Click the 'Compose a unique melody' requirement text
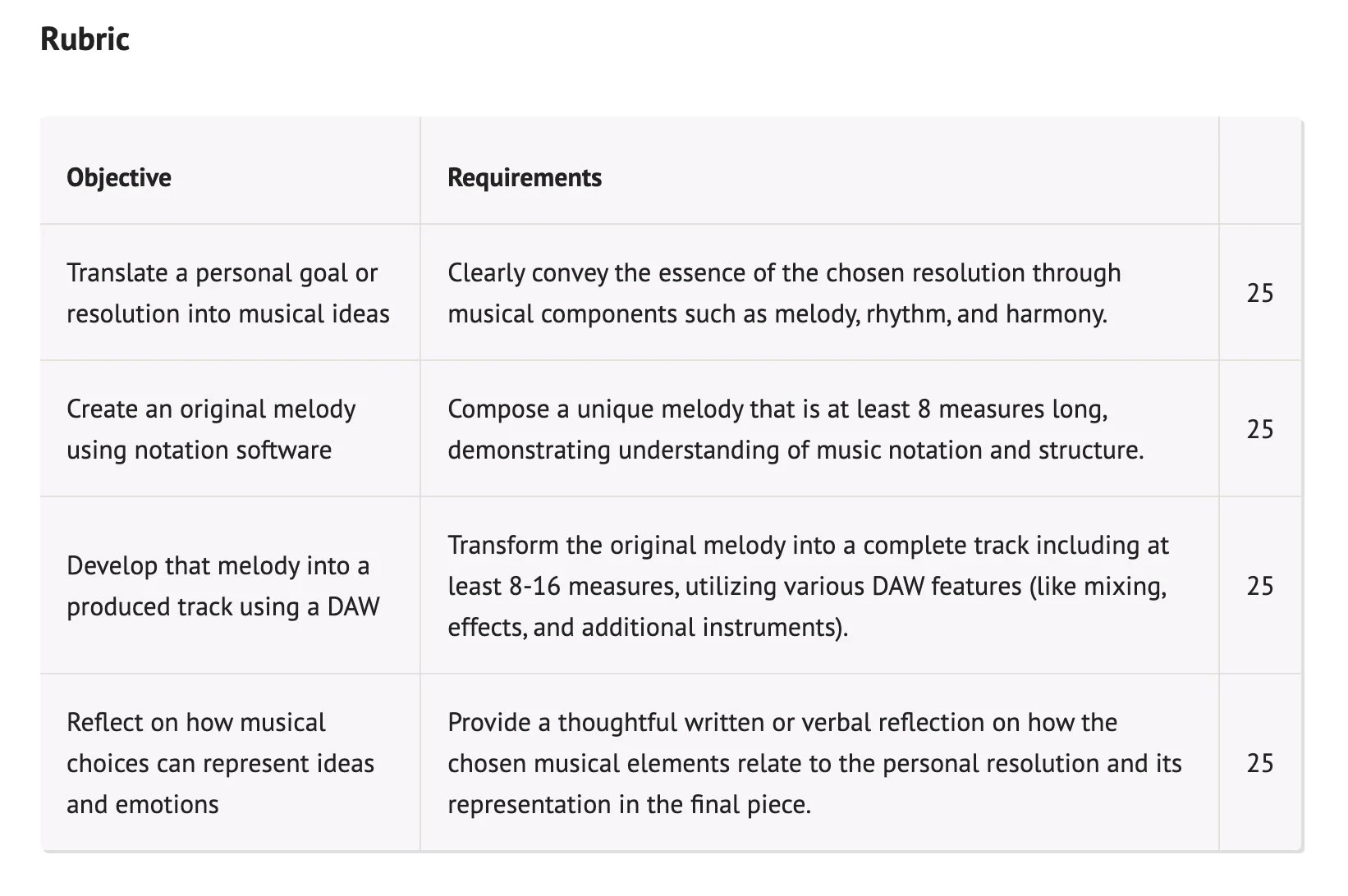This screenshot has height=896, width=1348. (x=777, y=409)
